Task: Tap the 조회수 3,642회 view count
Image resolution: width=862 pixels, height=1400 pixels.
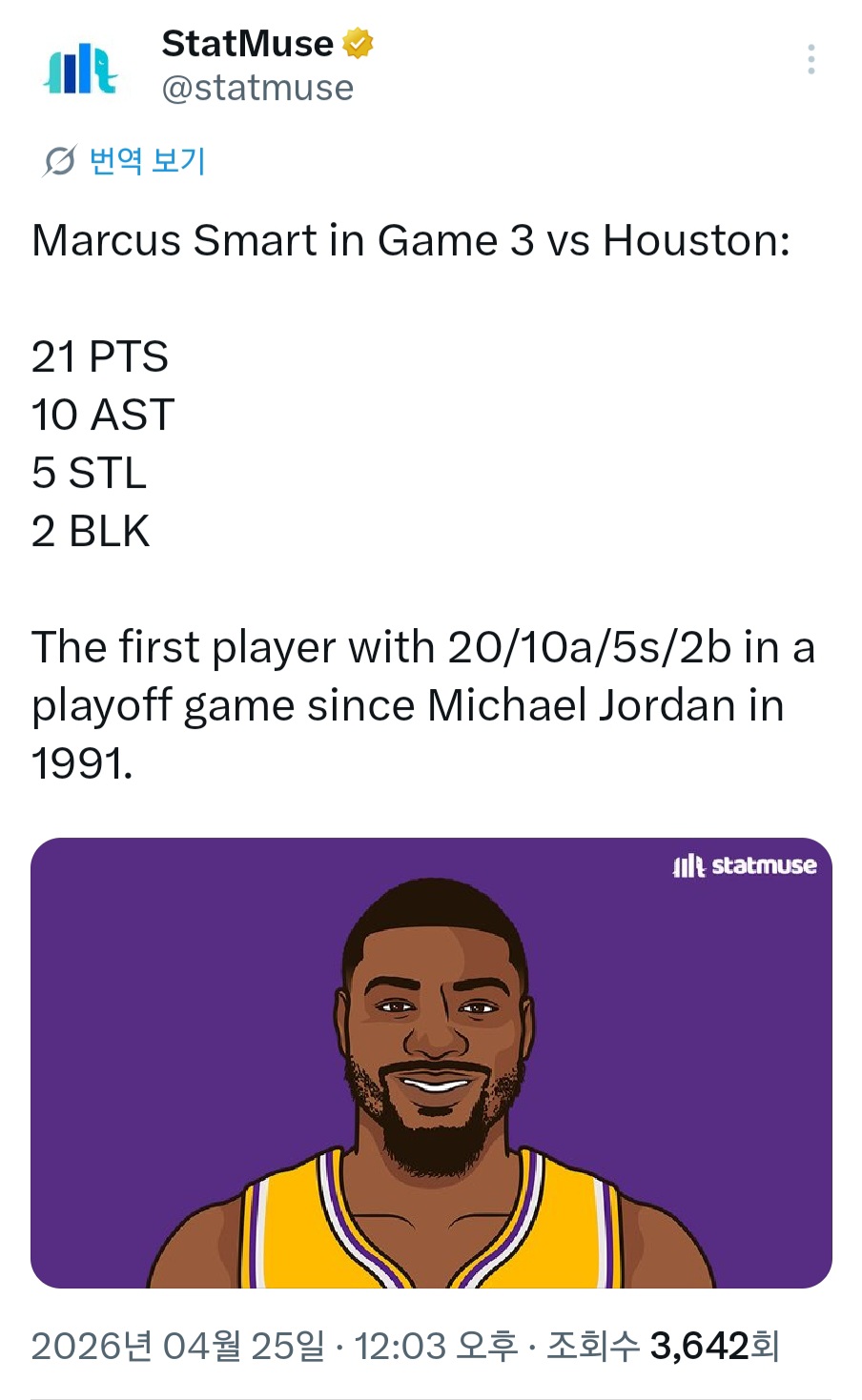Action: (663, 1346)
